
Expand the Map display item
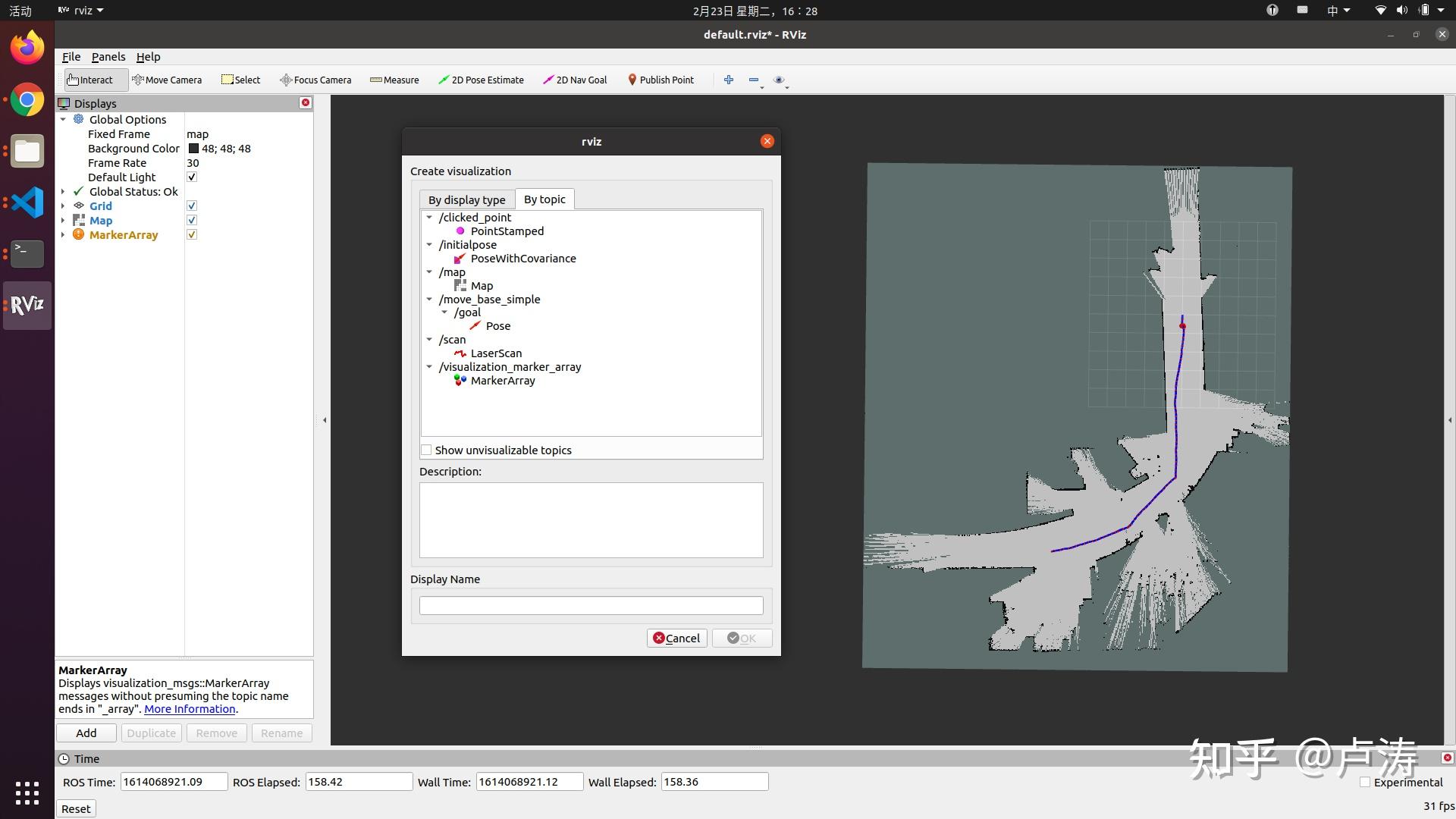pos(64,221)
